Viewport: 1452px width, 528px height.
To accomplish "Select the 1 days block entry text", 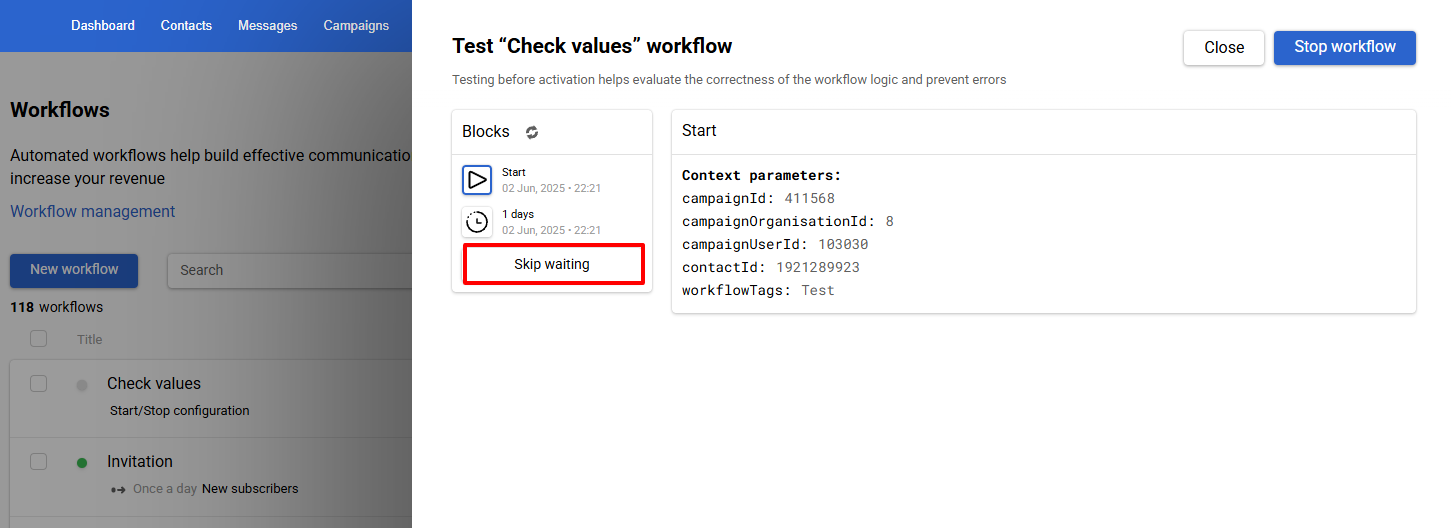I will [518, 214].
